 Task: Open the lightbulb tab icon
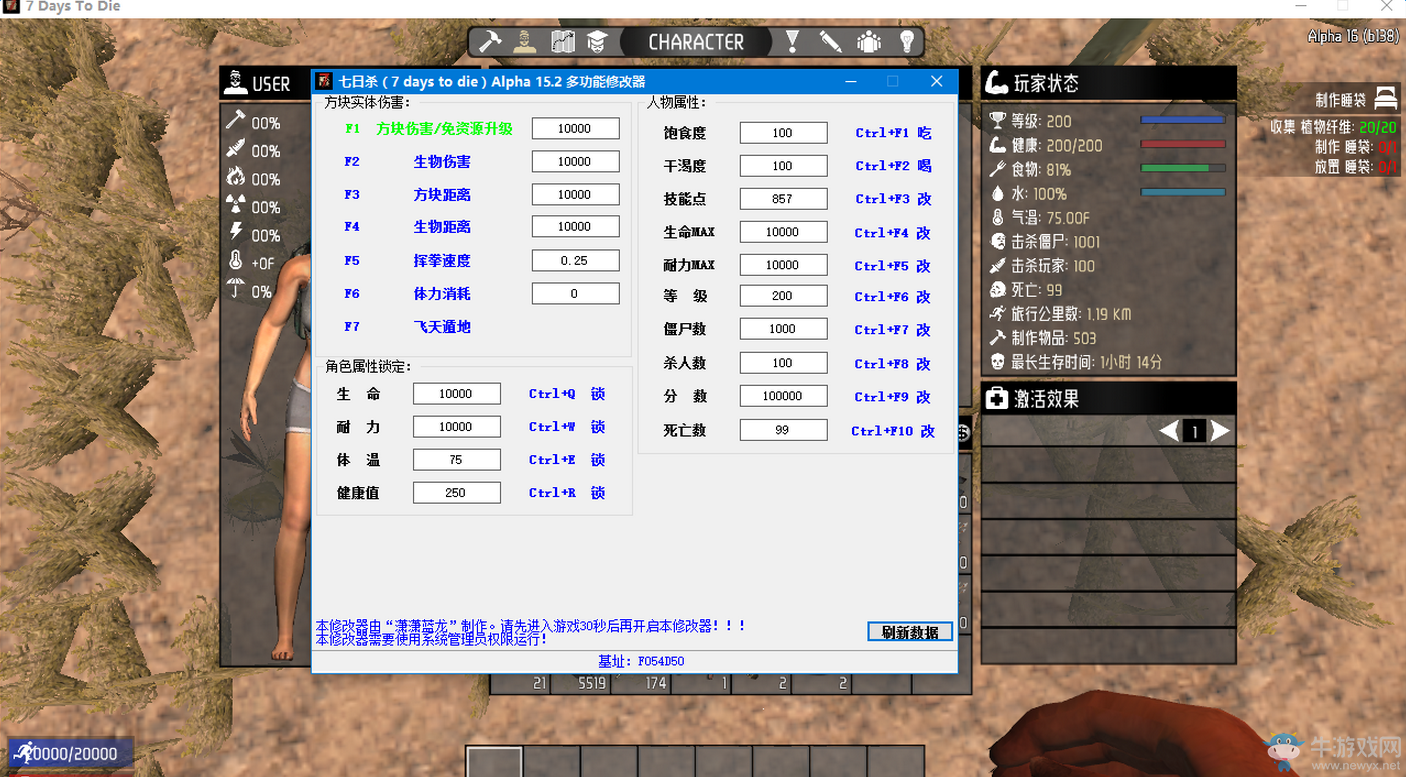tap(907, 42)
